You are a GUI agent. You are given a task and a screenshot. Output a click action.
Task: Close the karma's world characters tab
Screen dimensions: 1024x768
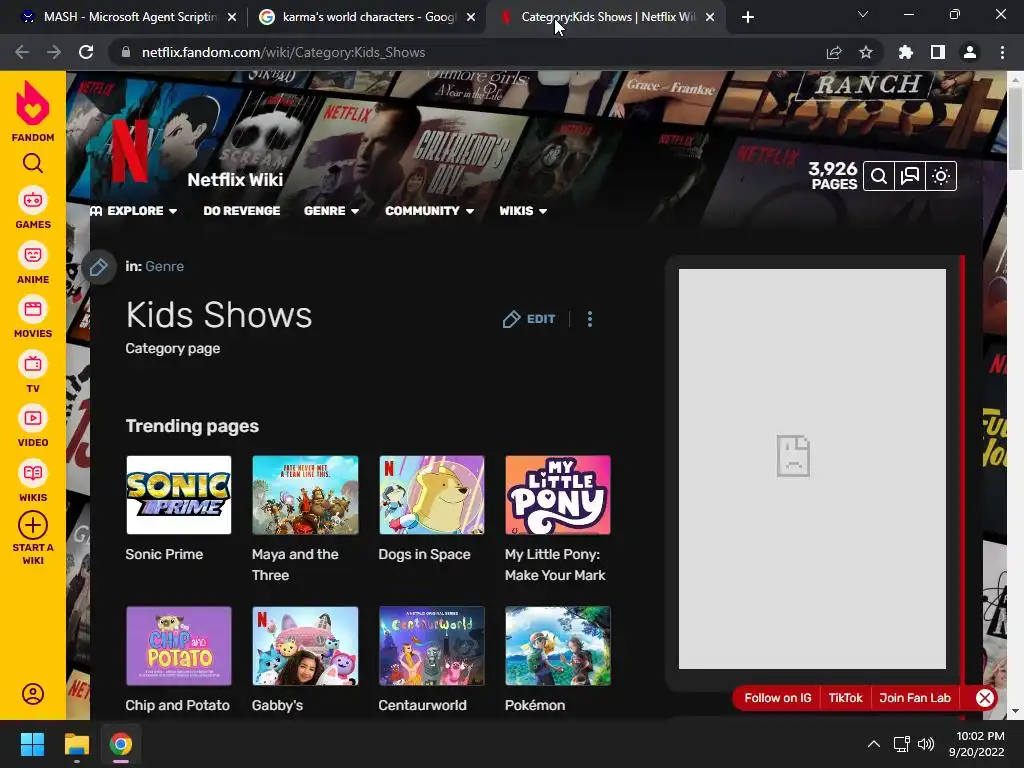point(471,17)
